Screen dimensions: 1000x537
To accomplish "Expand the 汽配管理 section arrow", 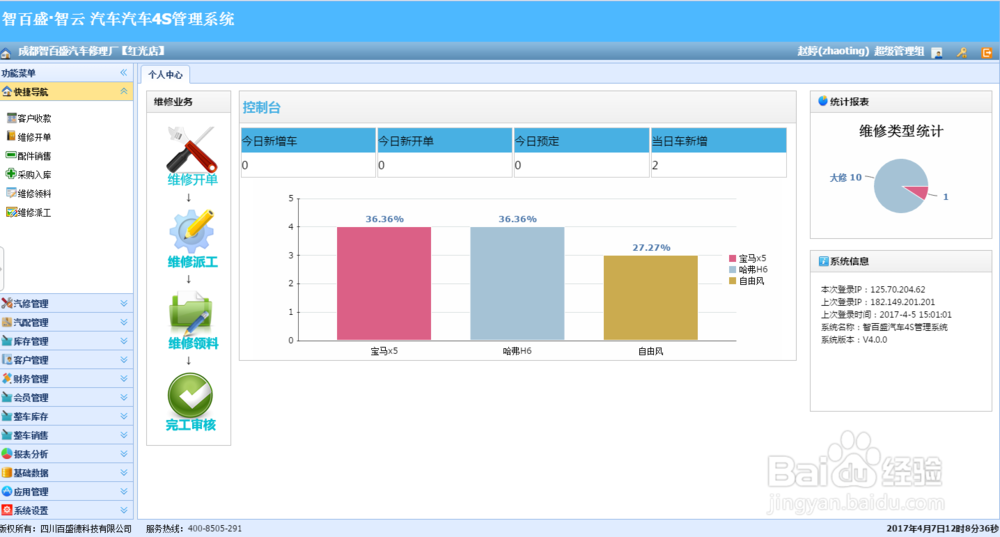I will (124, 322).
